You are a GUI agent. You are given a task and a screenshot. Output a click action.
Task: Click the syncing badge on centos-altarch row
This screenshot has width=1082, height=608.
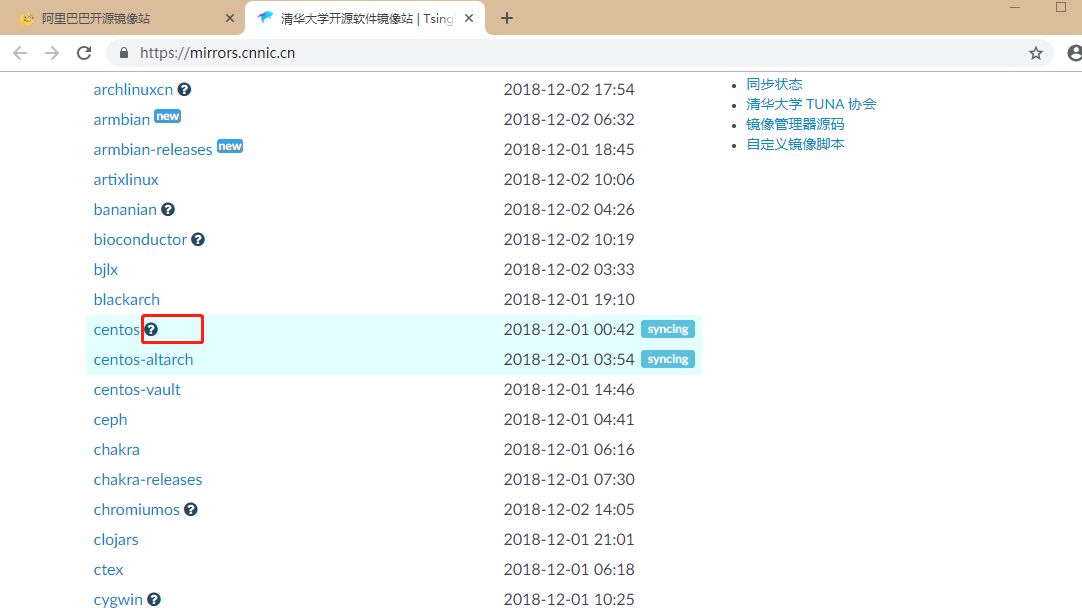tap(667, 360)
